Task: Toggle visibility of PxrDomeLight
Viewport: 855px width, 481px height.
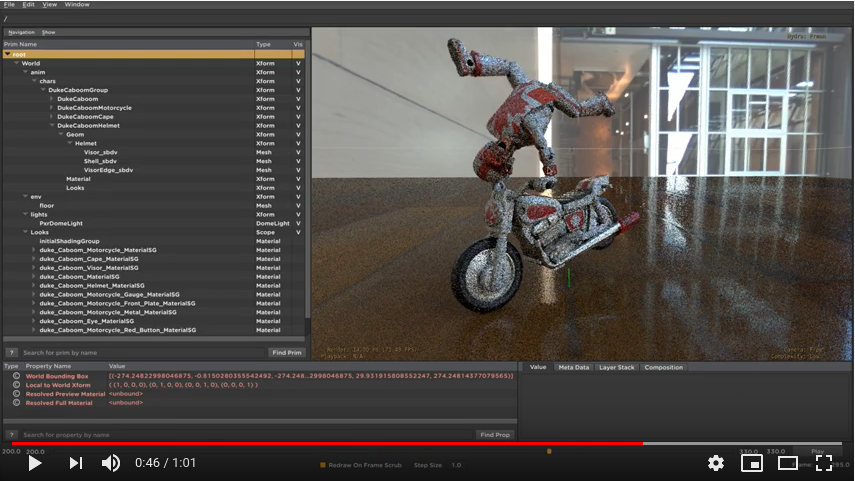Action: click(x=298, y=223)
